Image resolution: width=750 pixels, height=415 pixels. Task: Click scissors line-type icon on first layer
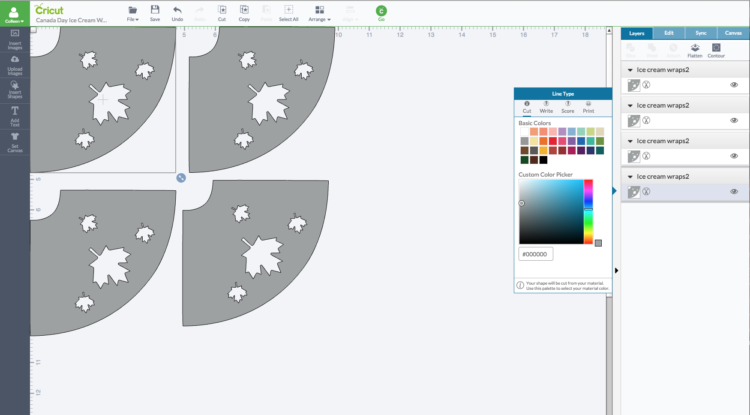point(646,85)
